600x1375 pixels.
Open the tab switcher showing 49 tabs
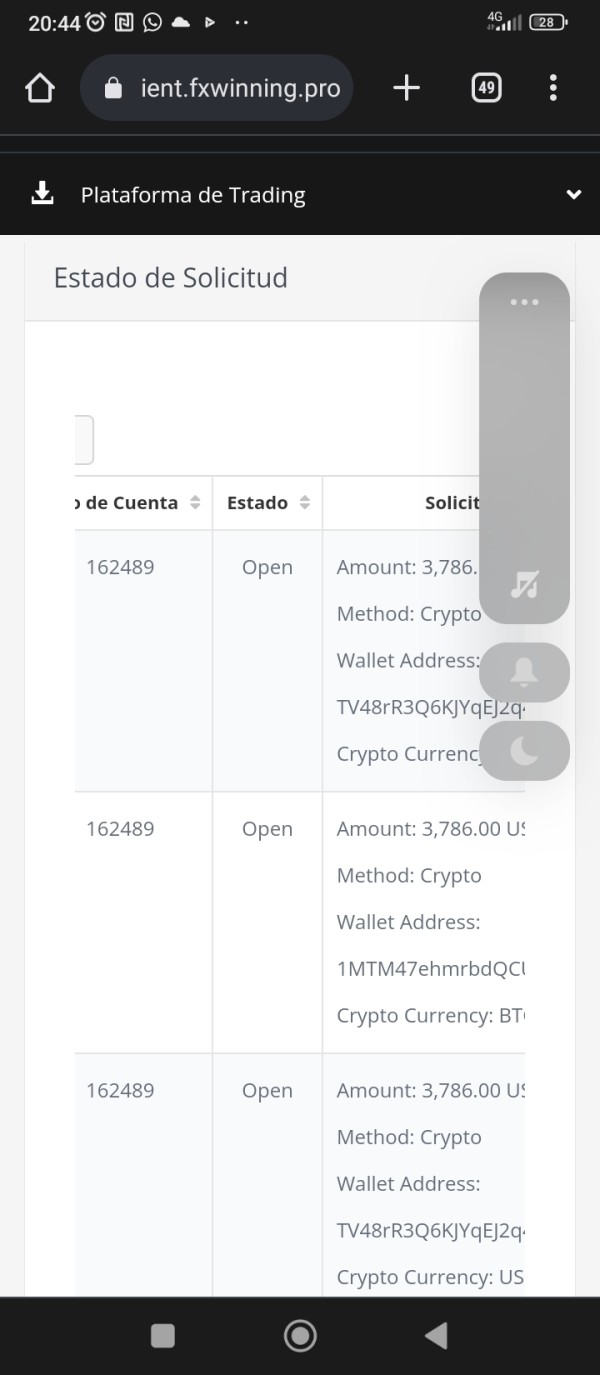(486, 88)
